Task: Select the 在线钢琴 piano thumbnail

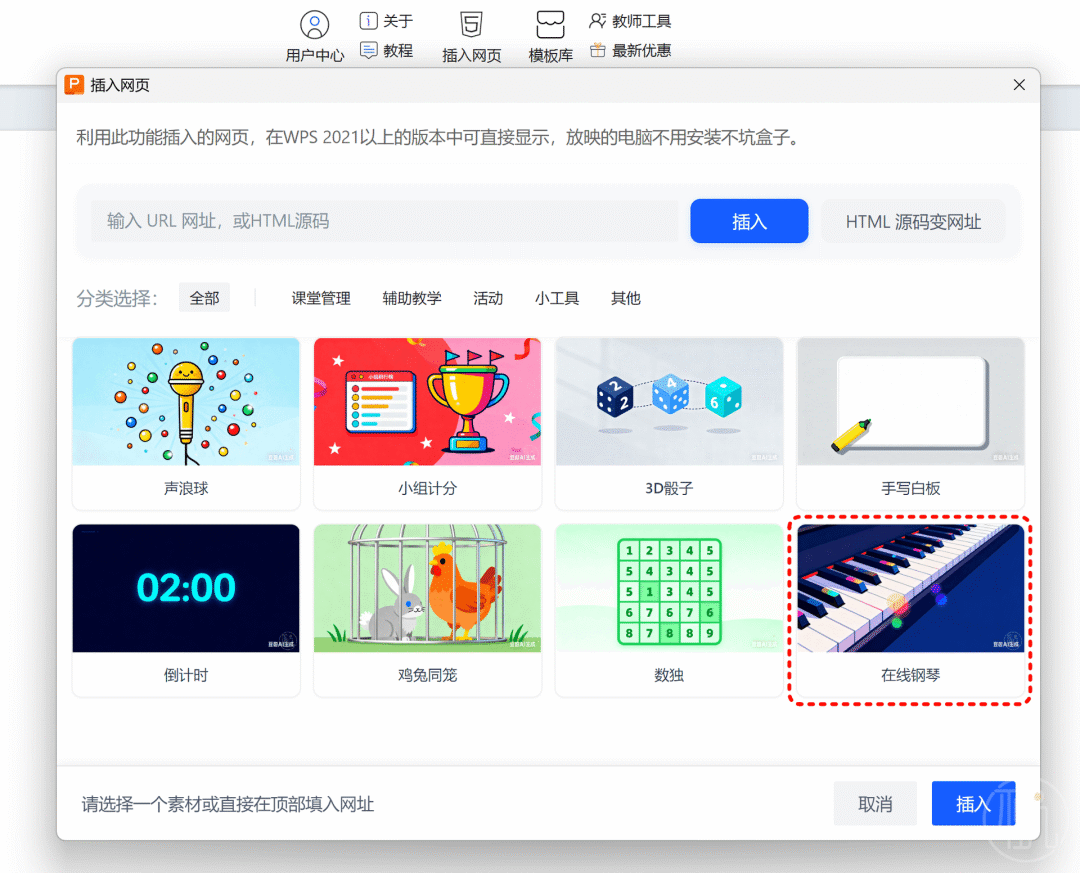Action: click(911, 588)
